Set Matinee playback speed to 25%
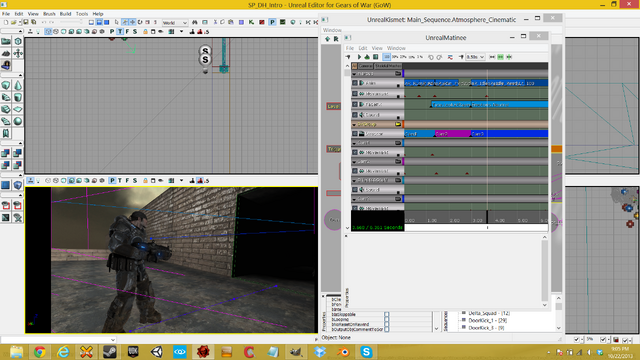This screenshot has height=360, width=640. click(403, 57)
